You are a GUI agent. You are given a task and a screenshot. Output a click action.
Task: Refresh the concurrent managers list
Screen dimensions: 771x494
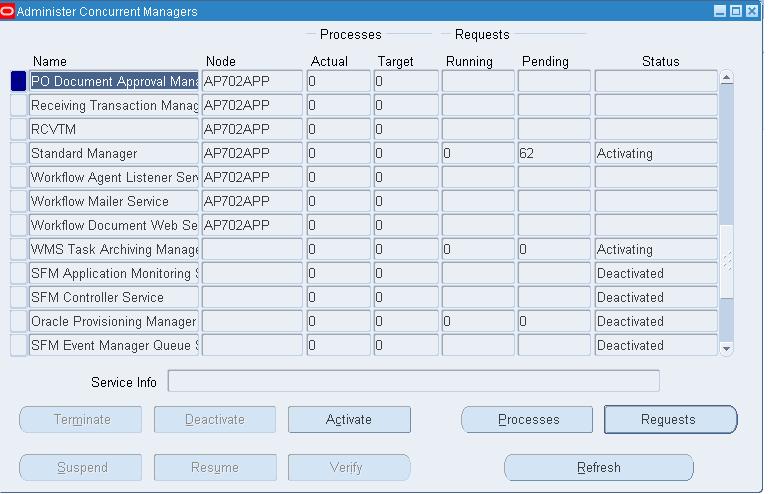coord(598,468)
